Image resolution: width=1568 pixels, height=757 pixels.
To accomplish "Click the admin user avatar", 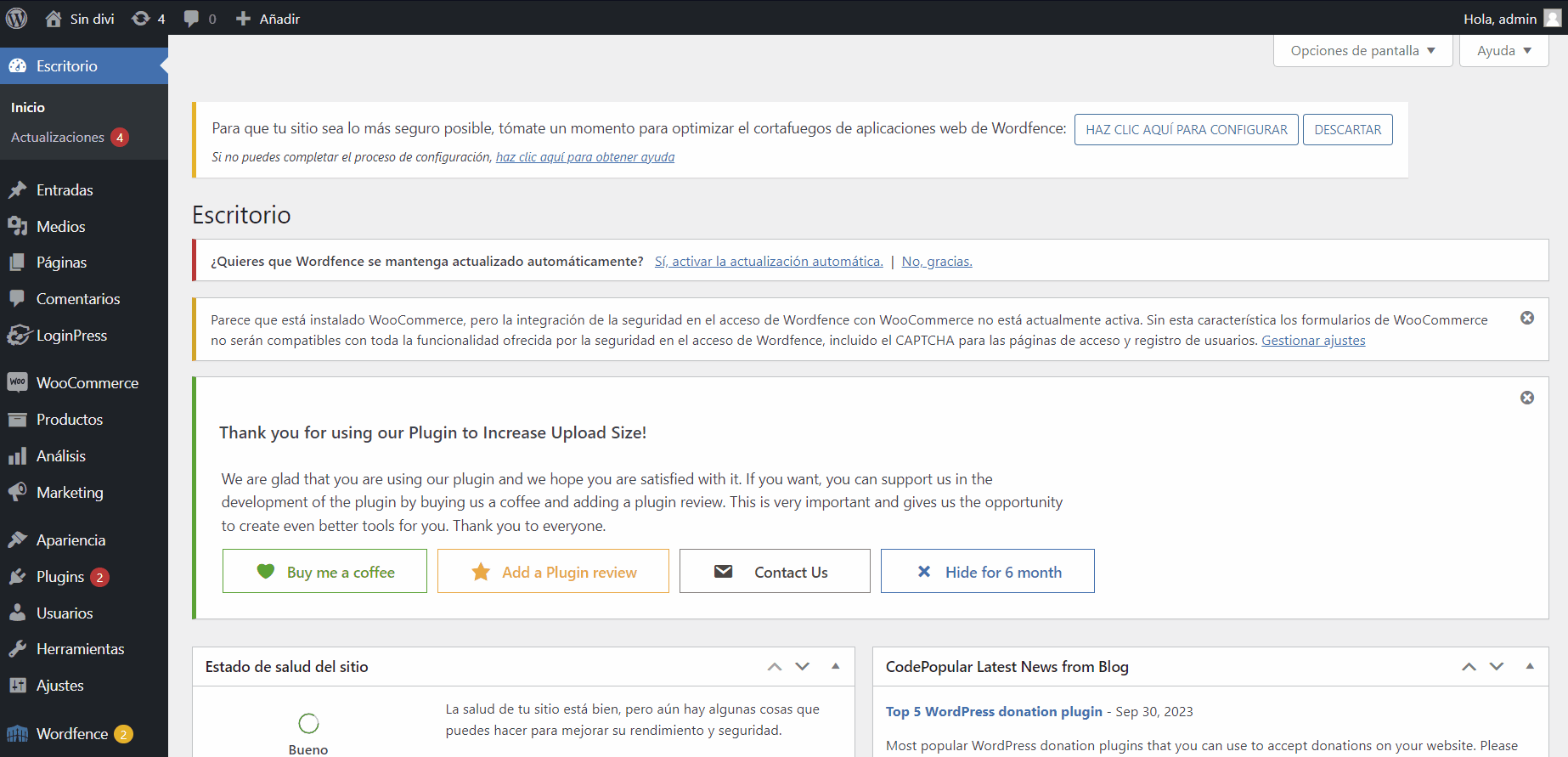I will pos(1552,18).
